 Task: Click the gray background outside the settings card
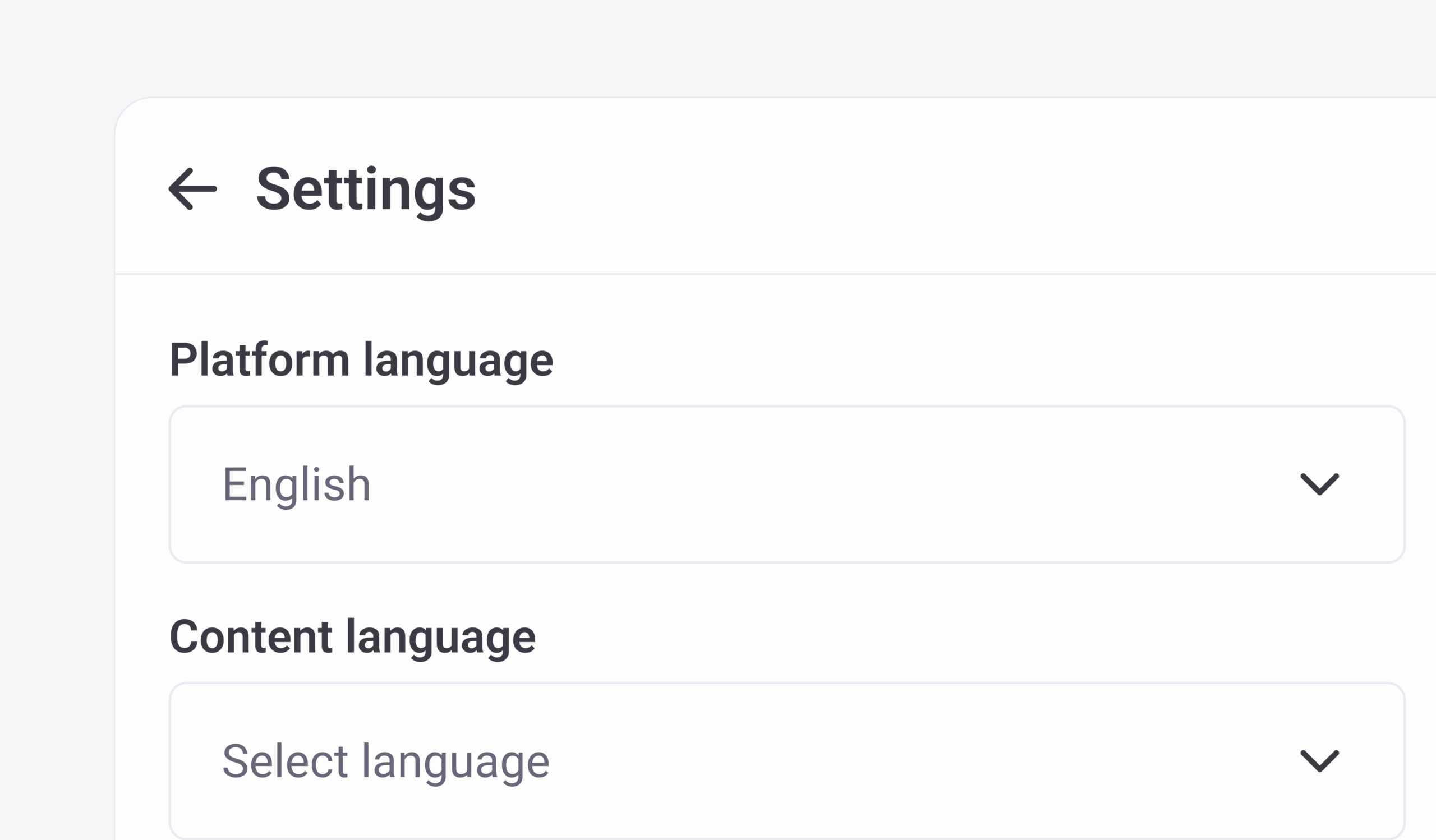tap(57, 399)
